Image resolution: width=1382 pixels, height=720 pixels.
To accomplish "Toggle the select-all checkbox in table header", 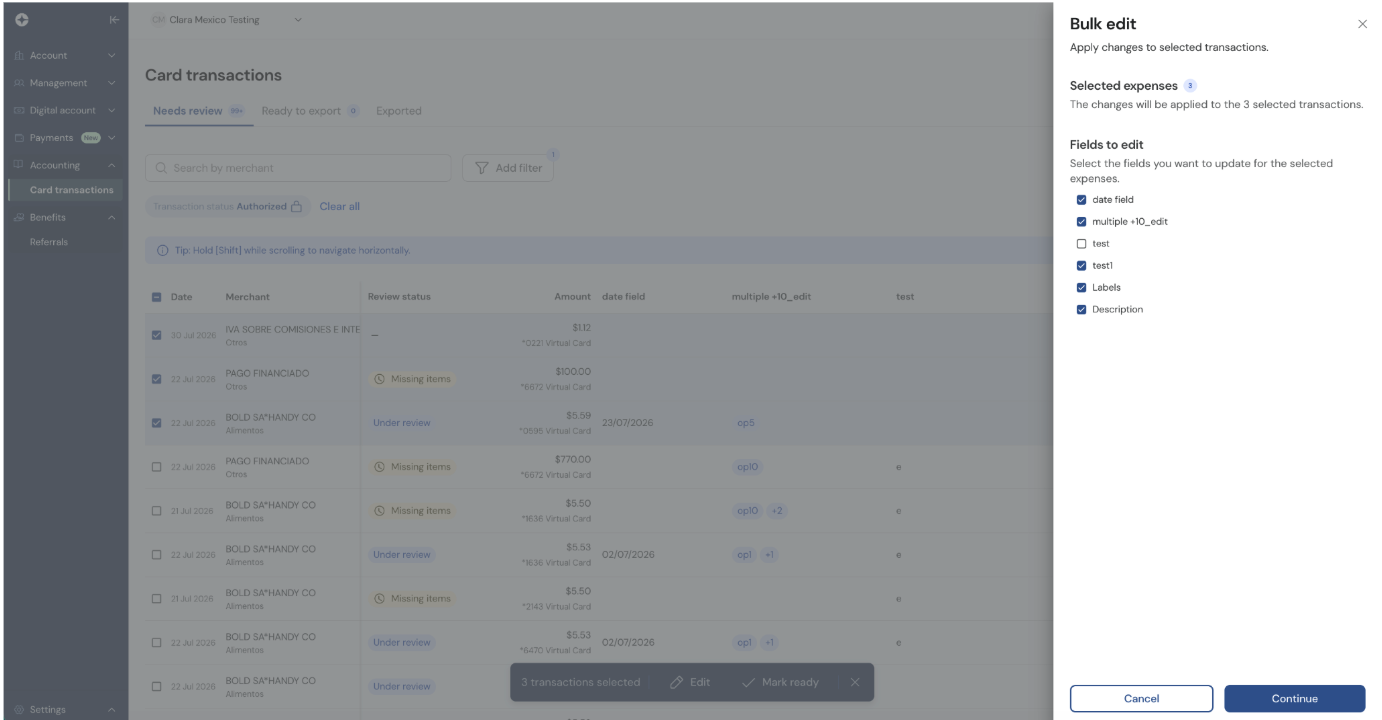I will [x=156, y=297].
